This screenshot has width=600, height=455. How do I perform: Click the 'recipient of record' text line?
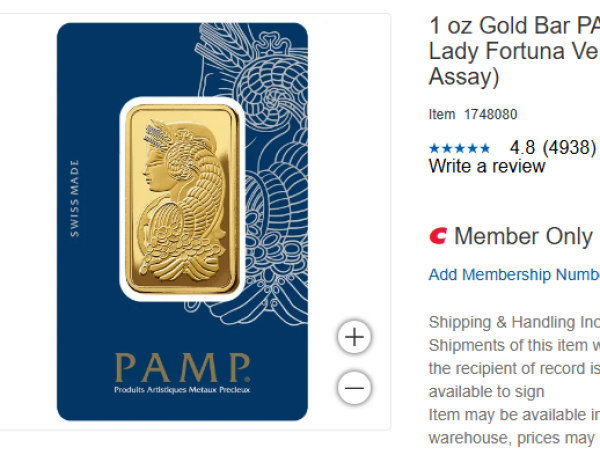[514, 369]
